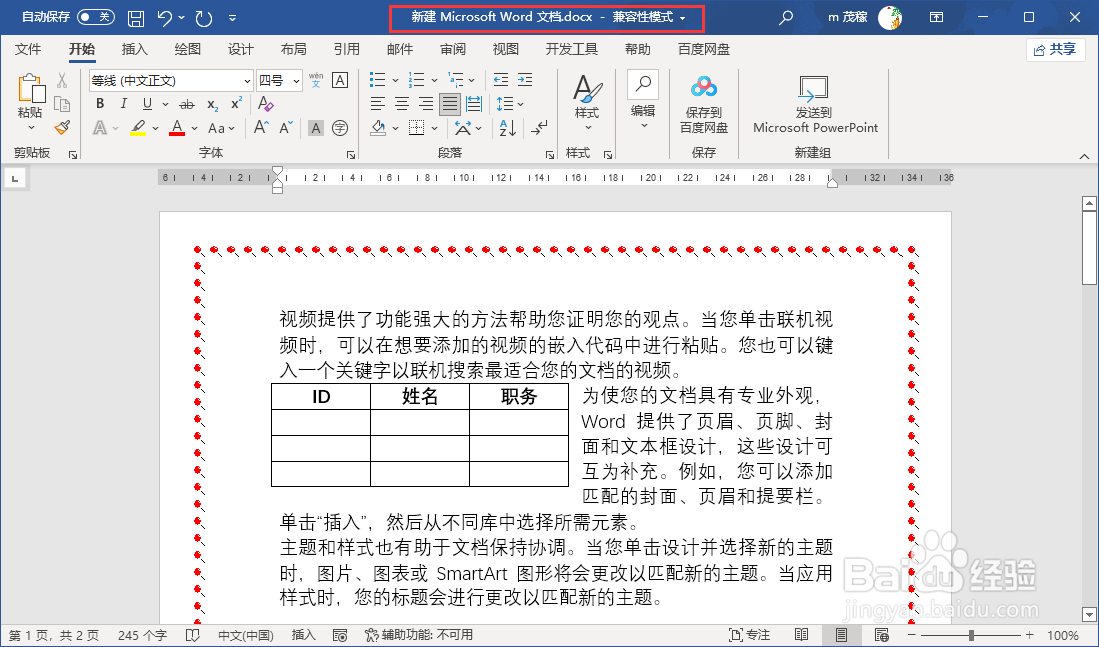Switch to the 插入 ribbon tab
The width and height of the screenshot is (1099, 647).
[135, 48]
